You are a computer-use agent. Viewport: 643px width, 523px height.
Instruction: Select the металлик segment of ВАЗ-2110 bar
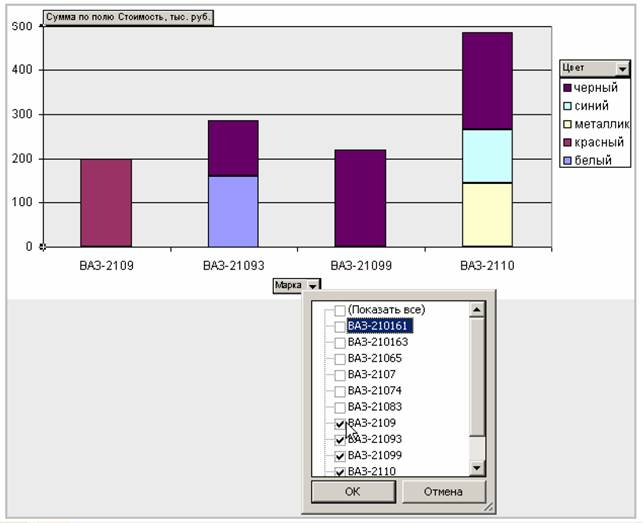click(488, 215)
